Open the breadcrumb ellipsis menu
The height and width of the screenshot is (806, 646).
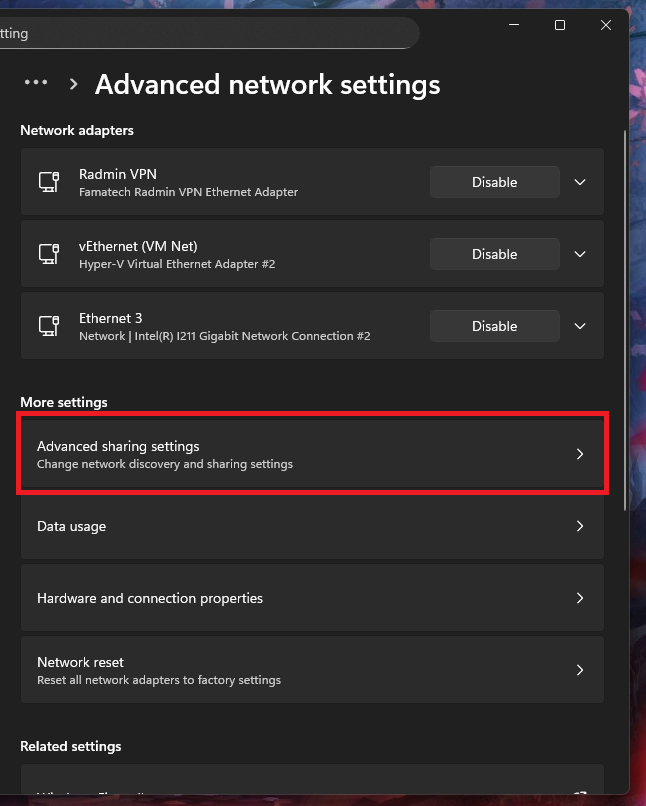pos(36,84)
